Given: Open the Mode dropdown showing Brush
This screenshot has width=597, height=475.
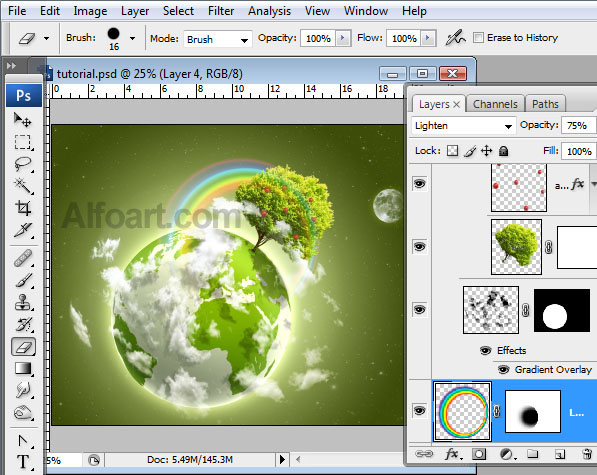Looking at the screenshot, I should click(218, 39).
